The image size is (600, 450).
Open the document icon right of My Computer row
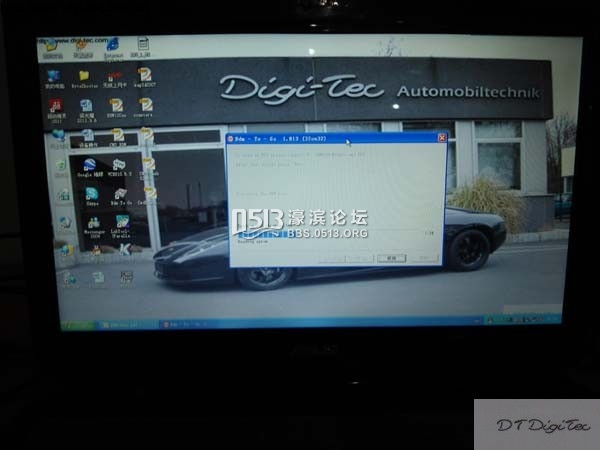pos(145,75)
